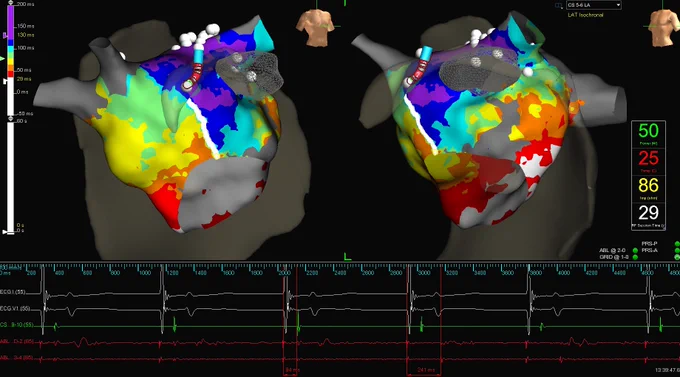
Task: Click the ablation catheter tip in left view
Action: coord(187,85)
